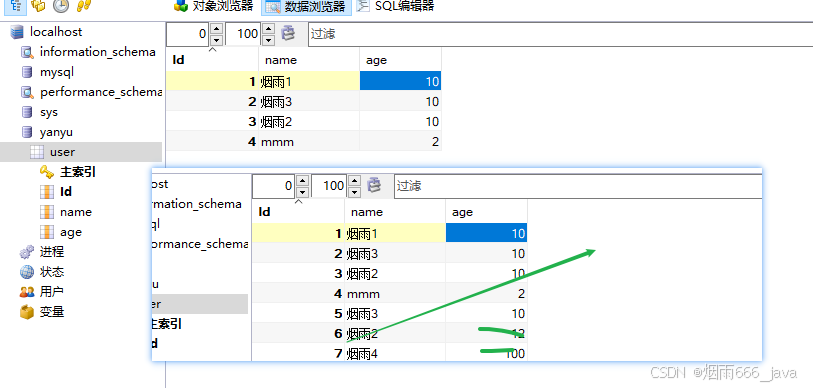Click the localhost server icon
Screen dimensions: 813x388
pos(17,32)
